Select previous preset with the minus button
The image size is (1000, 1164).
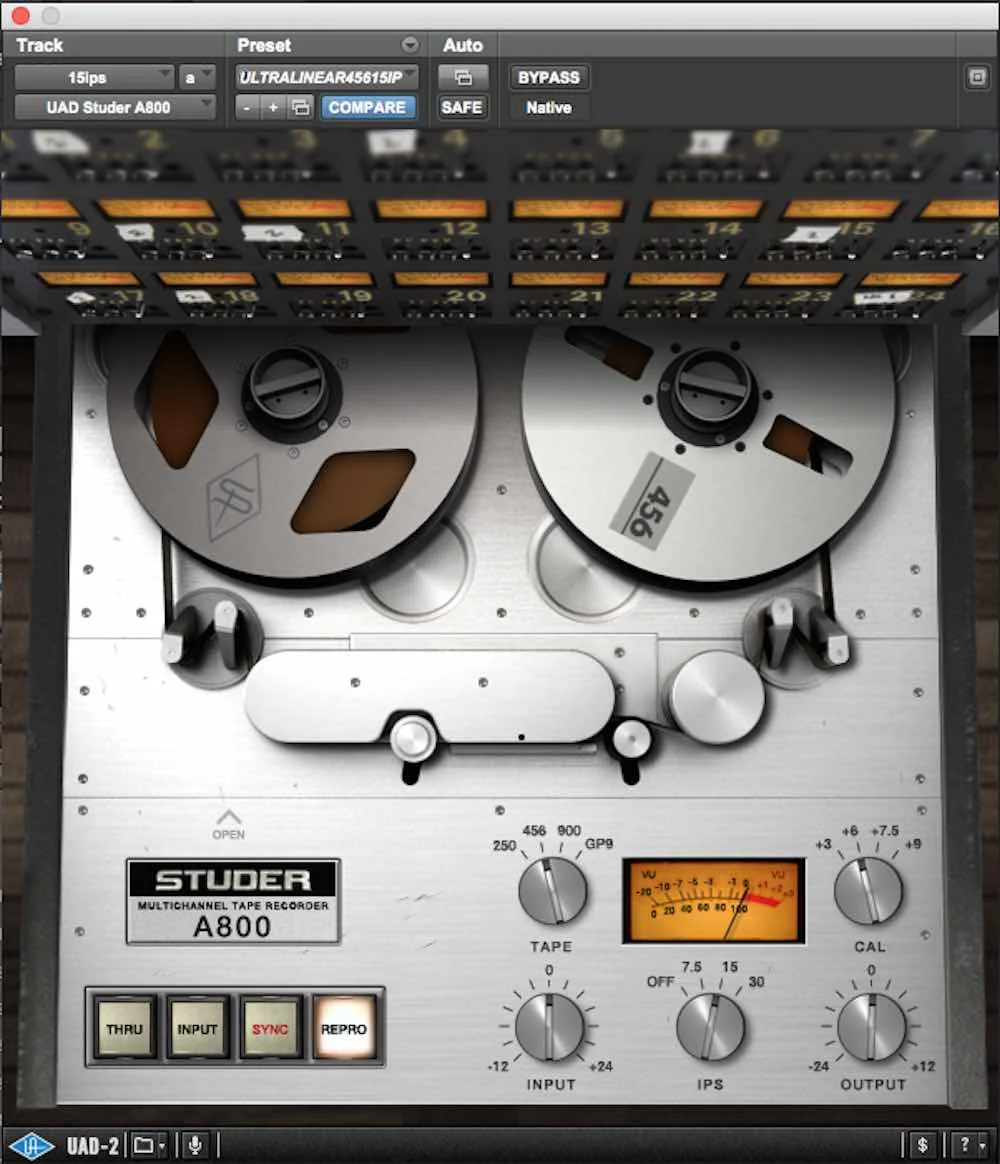click(247, 108)
